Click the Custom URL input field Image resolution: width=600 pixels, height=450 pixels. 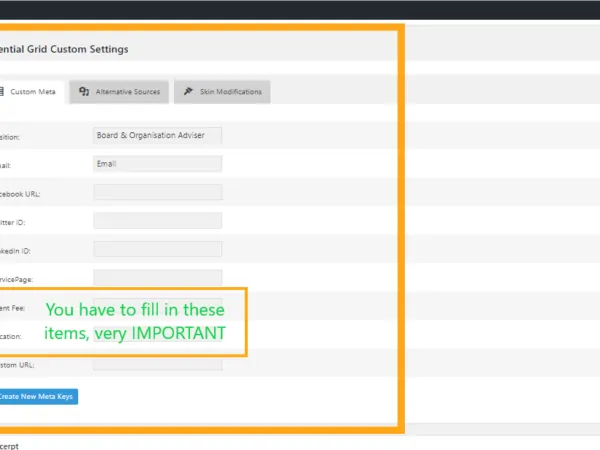158,364
